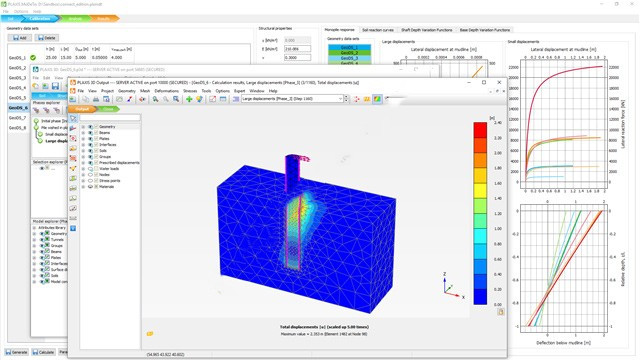Click the first phase icon in Phases explorer toolbar

click(x=36, y=110)
